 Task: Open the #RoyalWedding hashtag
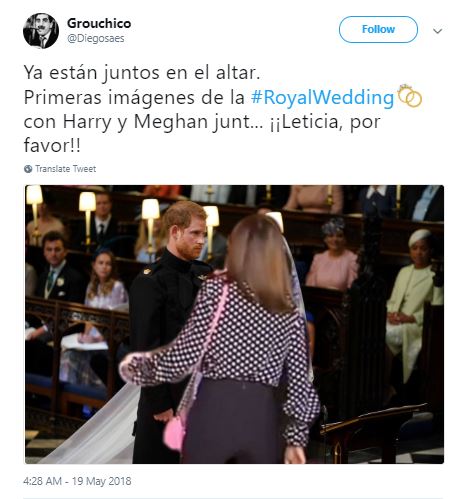(x=322, y=98)
